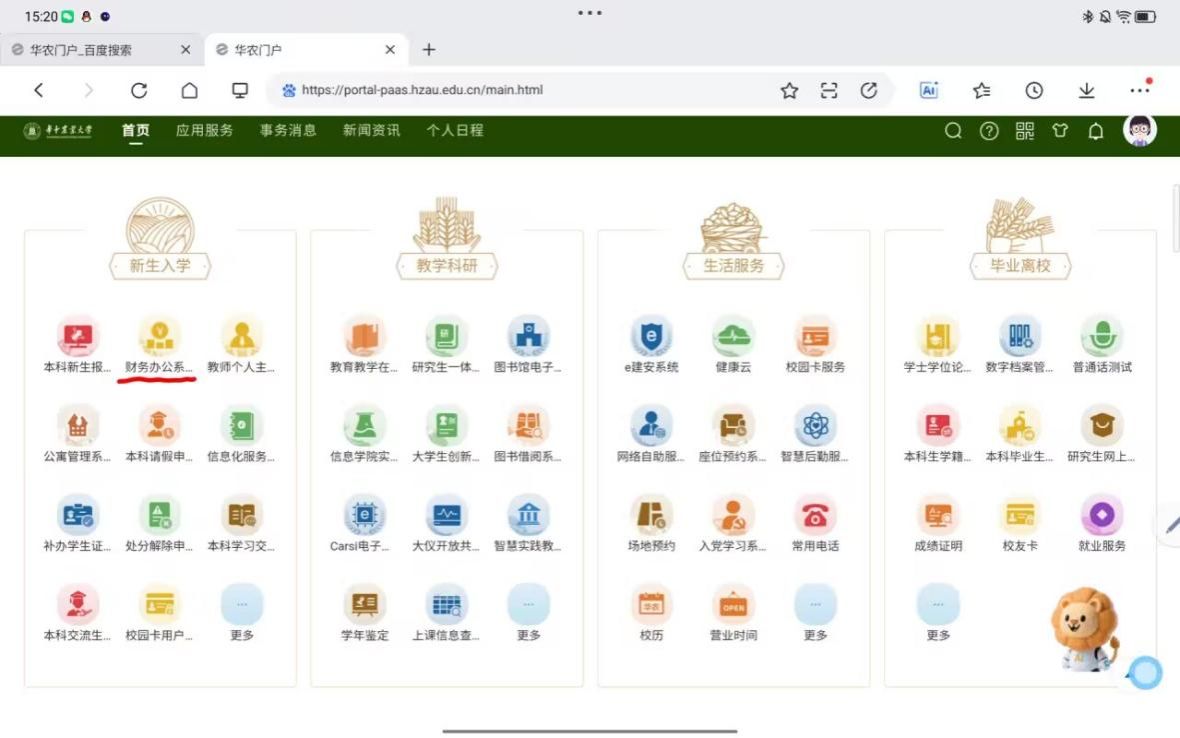Expand 更多 in 教学科研 section
Image resolution: width=1180 pixels, height=738 pixels.
[x=528, y=606]
